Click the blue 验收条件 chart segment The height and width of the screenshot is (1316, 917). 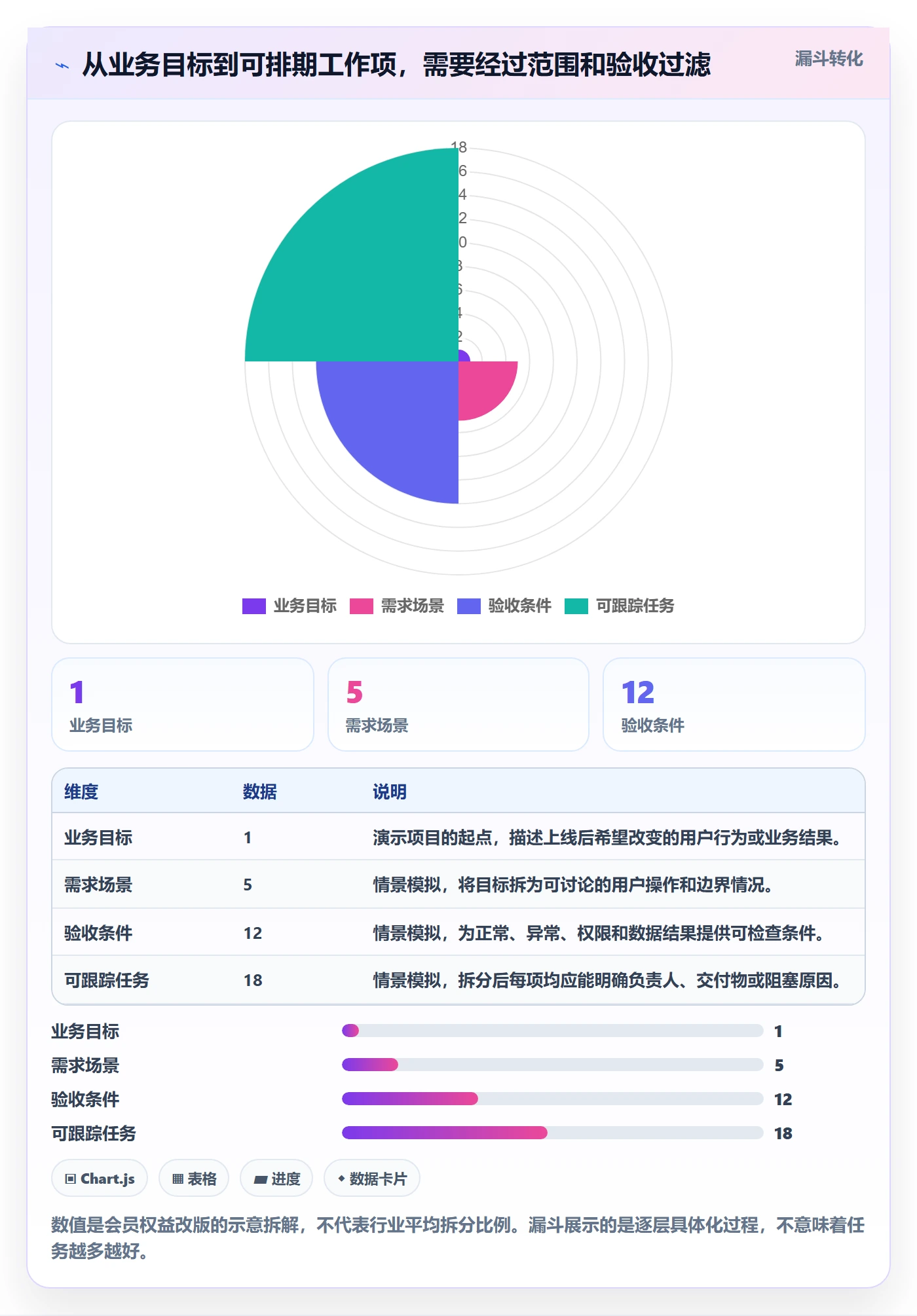(x=400, y=419)
